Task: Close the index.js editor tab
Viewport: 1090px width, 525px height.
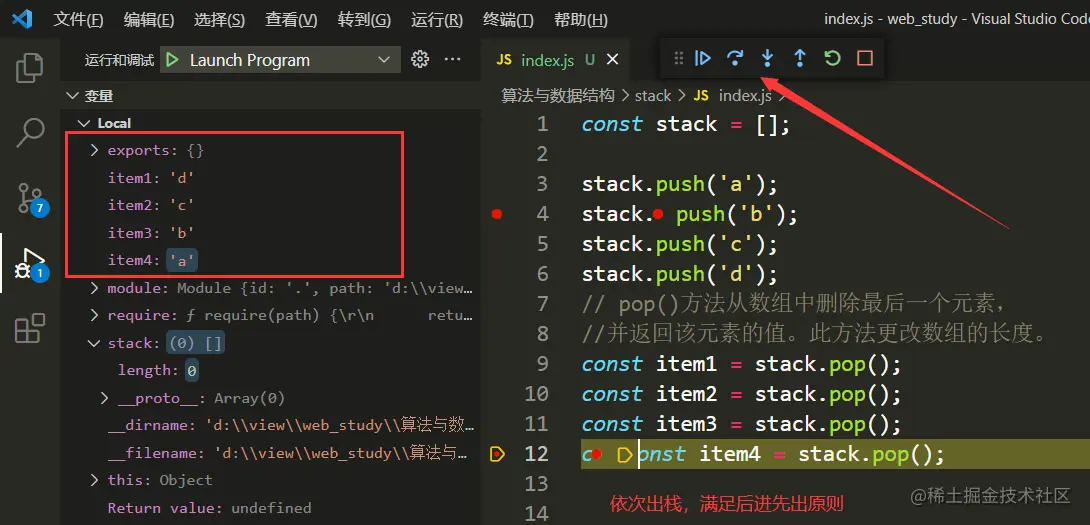Action: (612, 60)
